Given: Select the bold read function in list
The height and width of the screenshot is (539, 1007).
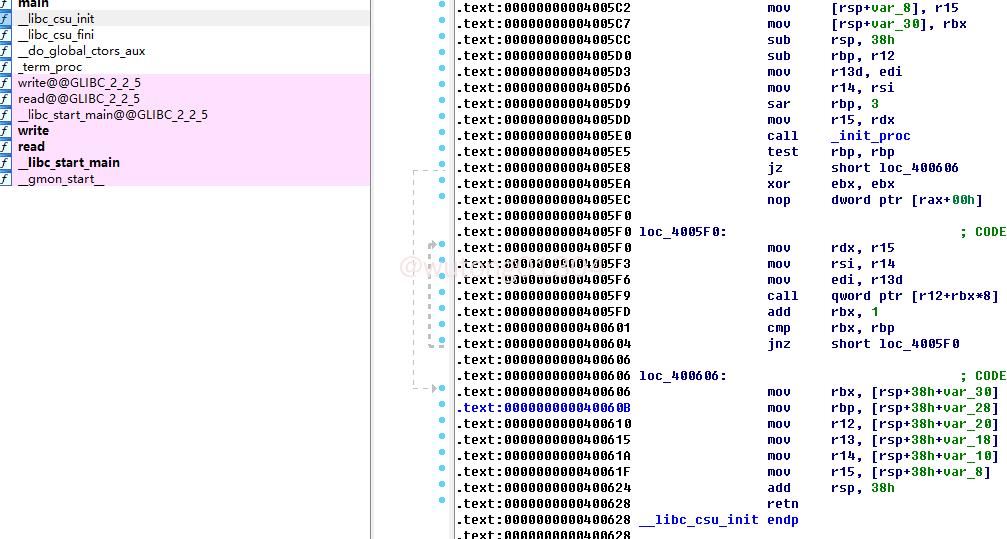Looking at the screenshot, I should point(31,147).
